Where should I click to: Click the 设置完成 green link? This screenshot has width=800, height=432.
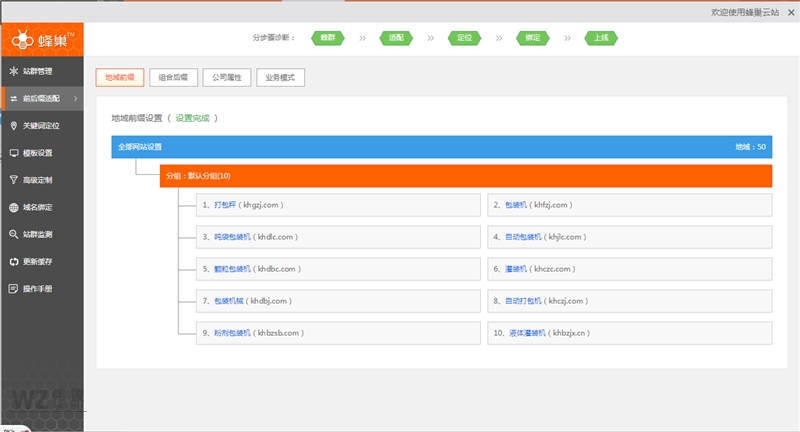coord(193,118)
